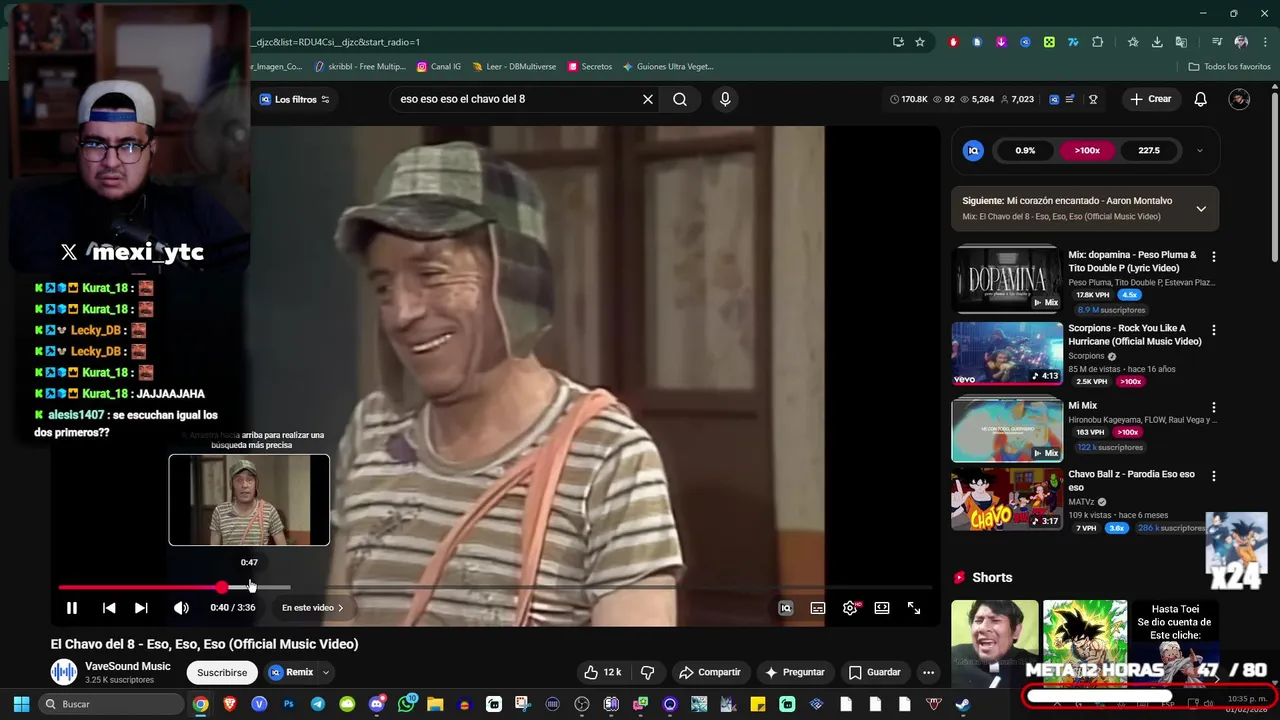Open the Chrome extensions puzzle icon

point(1097,42)
